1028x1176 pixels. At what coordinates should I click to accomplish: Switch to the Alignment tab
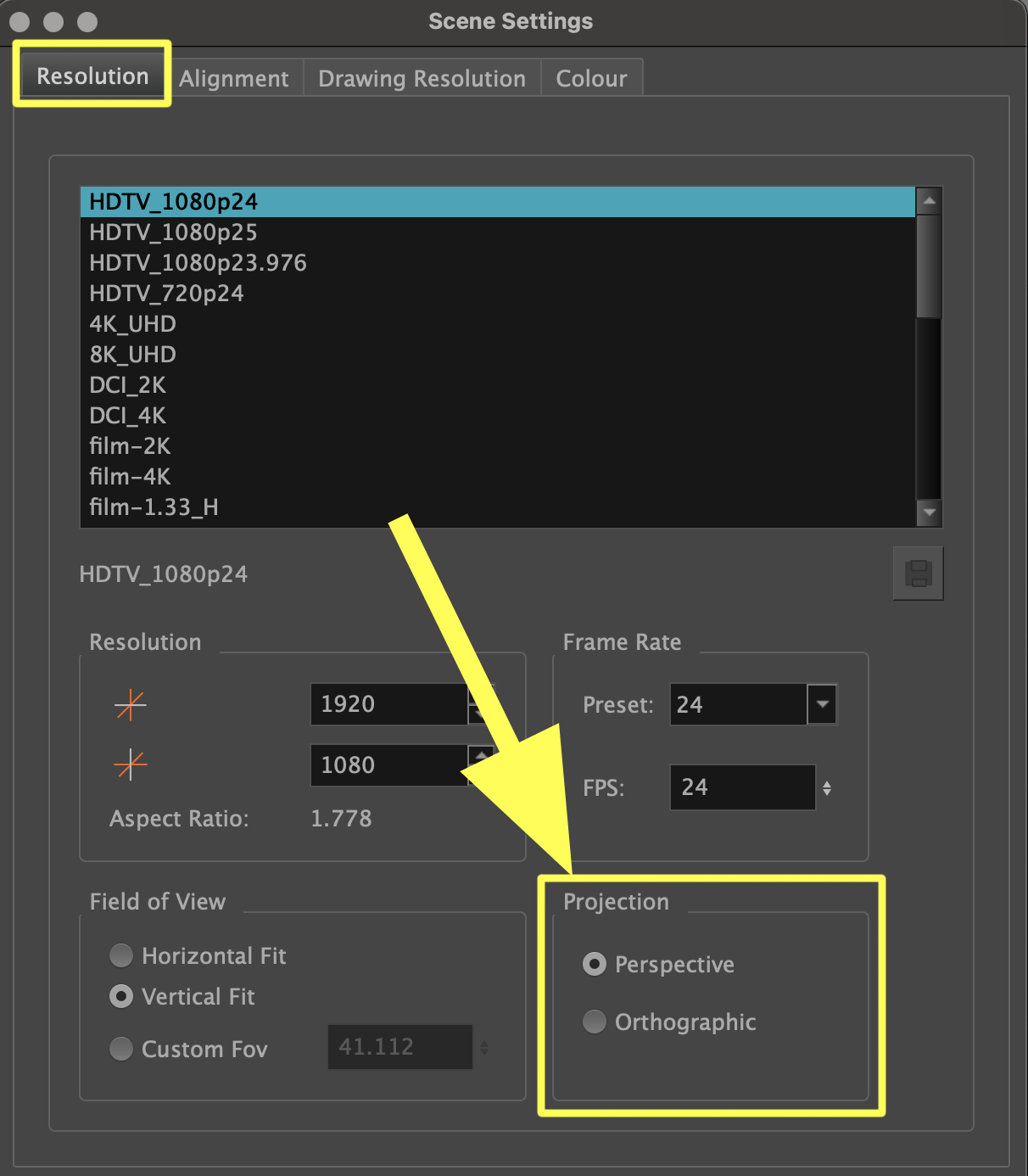pyautogui.click(x=234, y=79)
